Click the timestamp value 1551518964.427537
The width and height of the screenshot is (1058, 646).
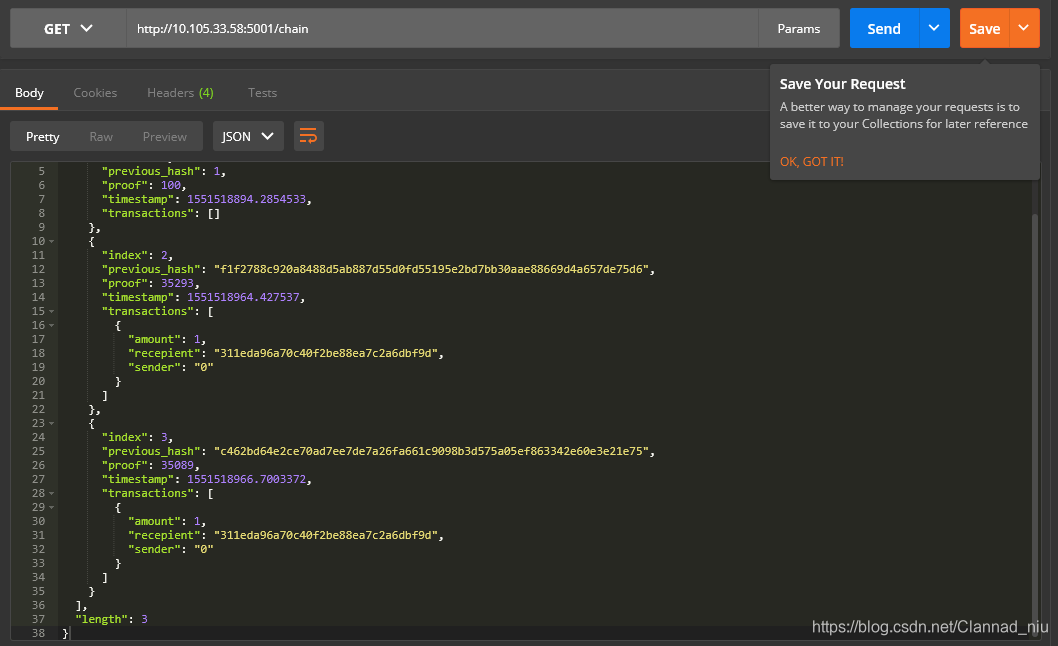(x=243, y=298)
